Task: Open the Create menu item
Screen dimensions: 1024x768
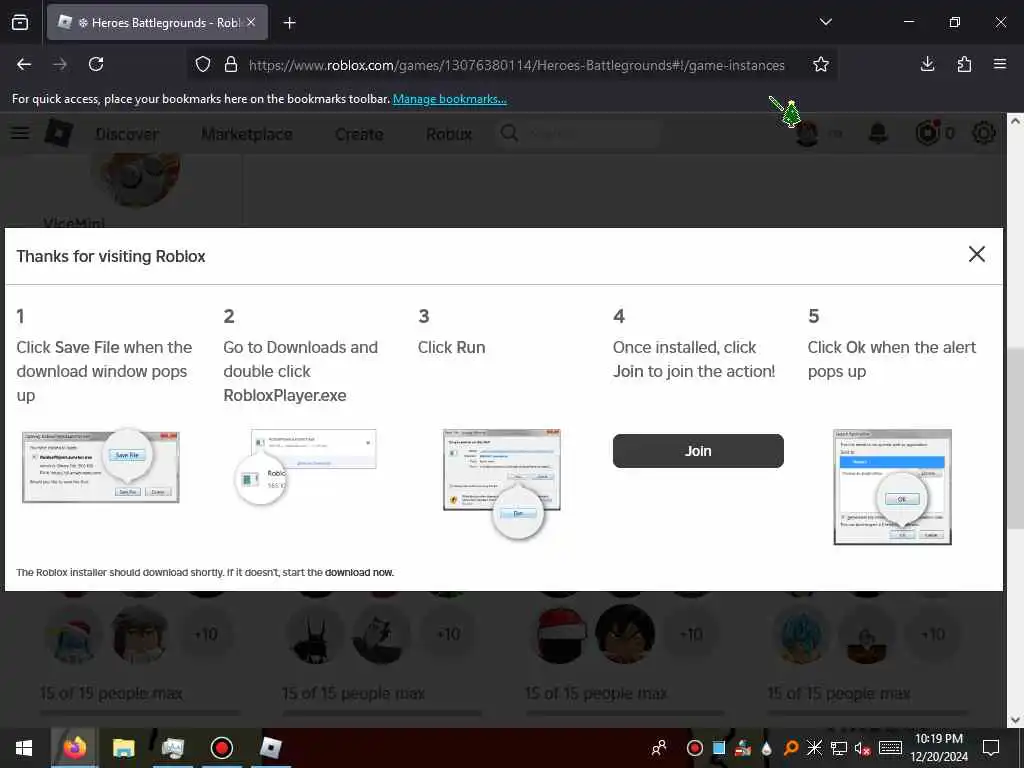Action: click(x=359, y=135)
